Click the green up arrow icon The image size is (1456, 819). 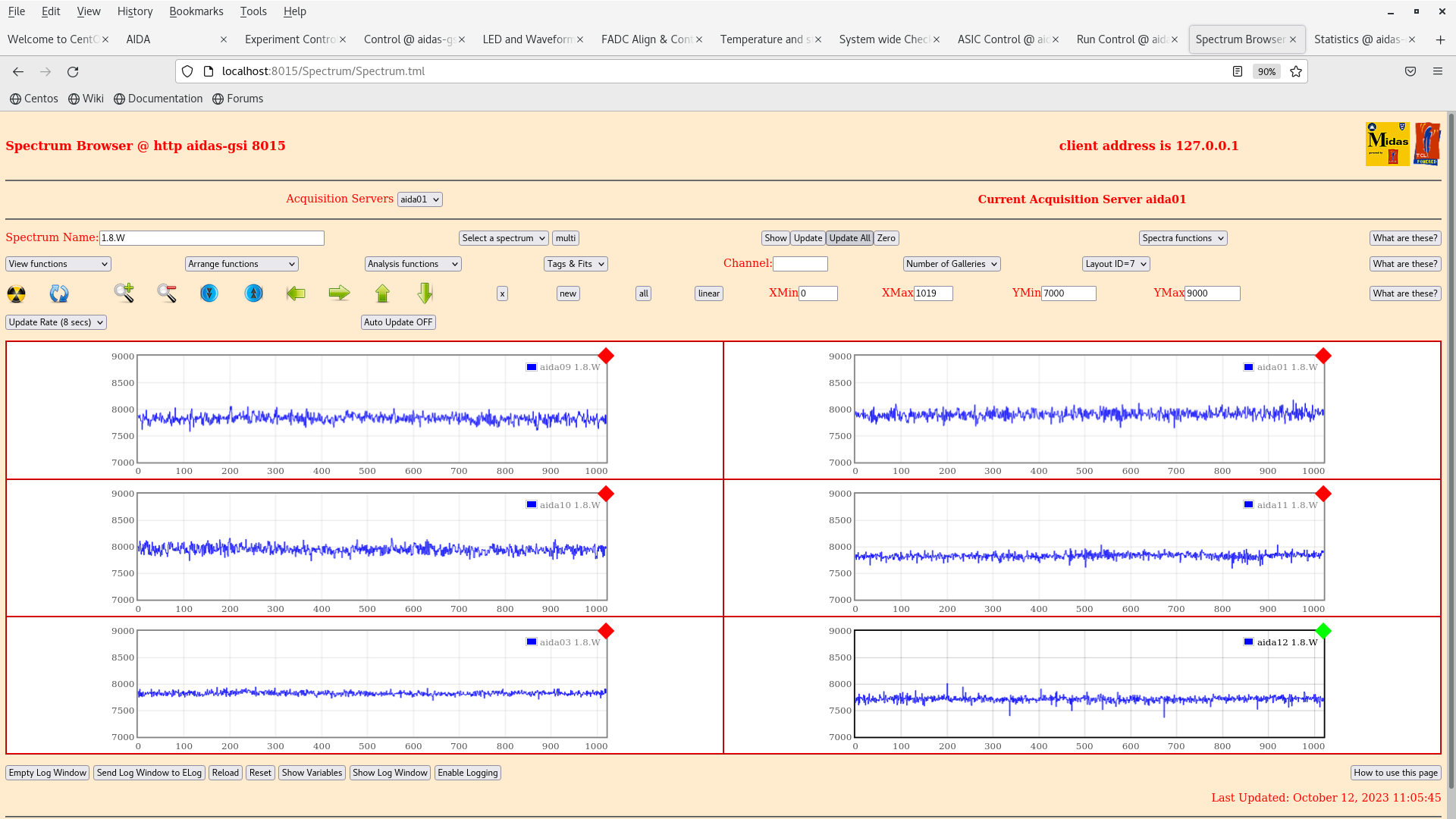point(382,293)
